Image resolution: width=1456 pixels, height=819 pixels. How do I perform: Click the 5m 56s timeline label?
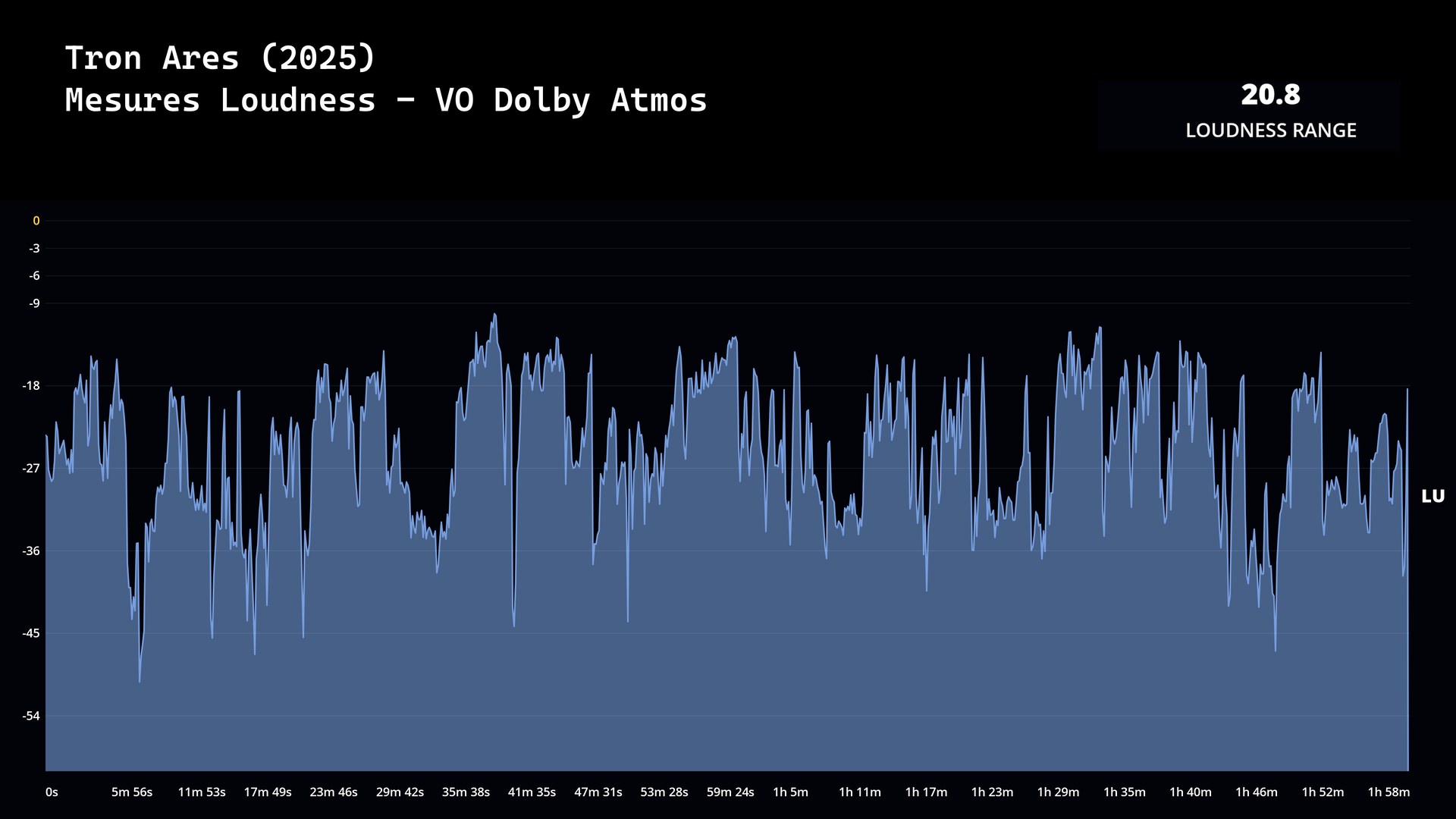coord(132,792)
